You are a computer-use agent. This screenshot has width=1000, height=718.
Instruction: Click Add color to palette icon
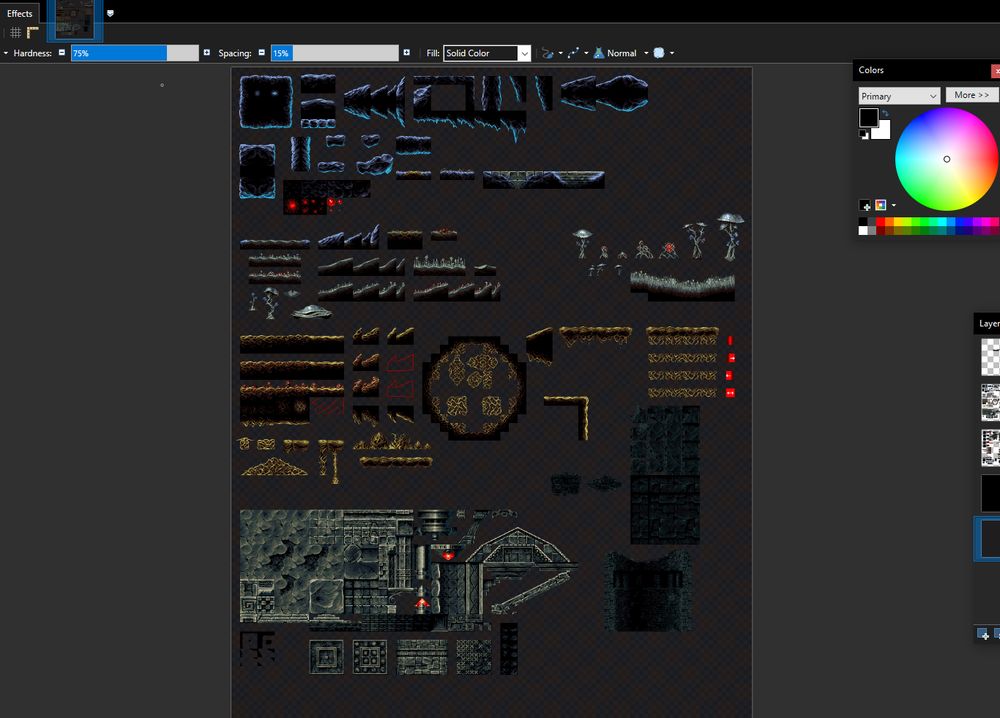tap(865, 205)
